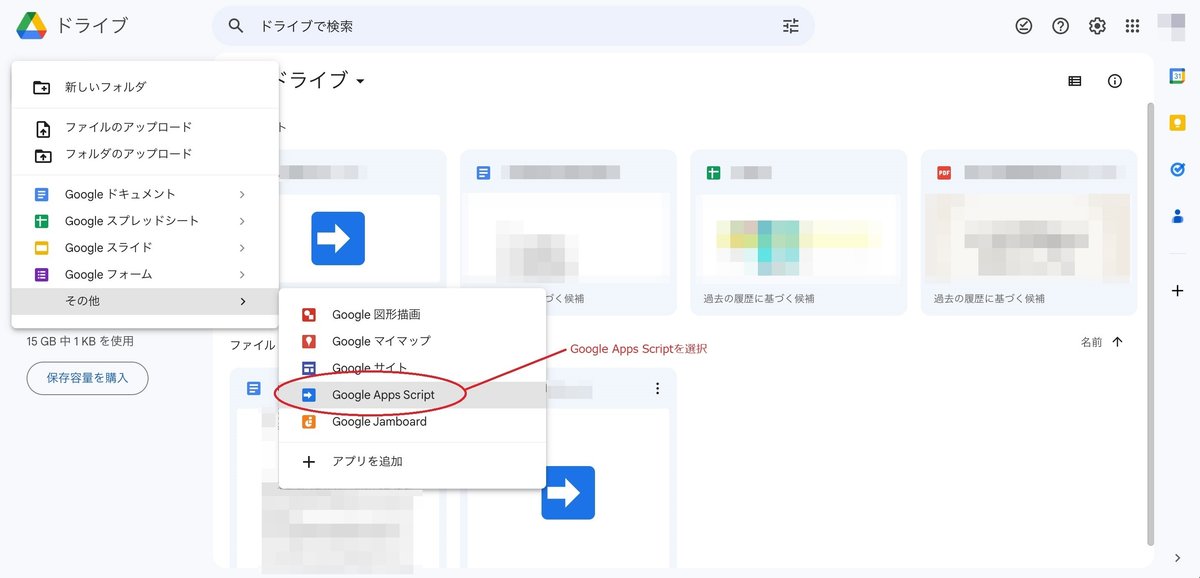Screen dimensions: 1200x578
Task: Focus the ドライブで検索 search field
Action: [513, 26]
